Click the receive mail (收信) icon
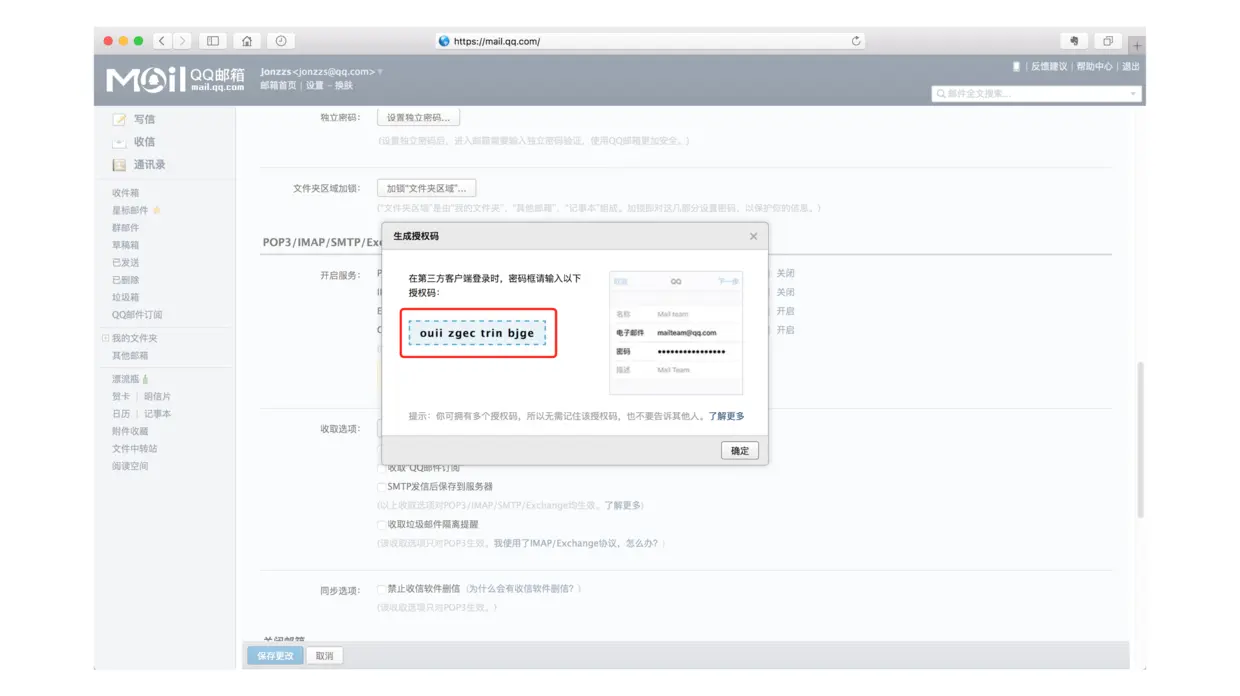 pyautogui.click(x=119, y=142)
